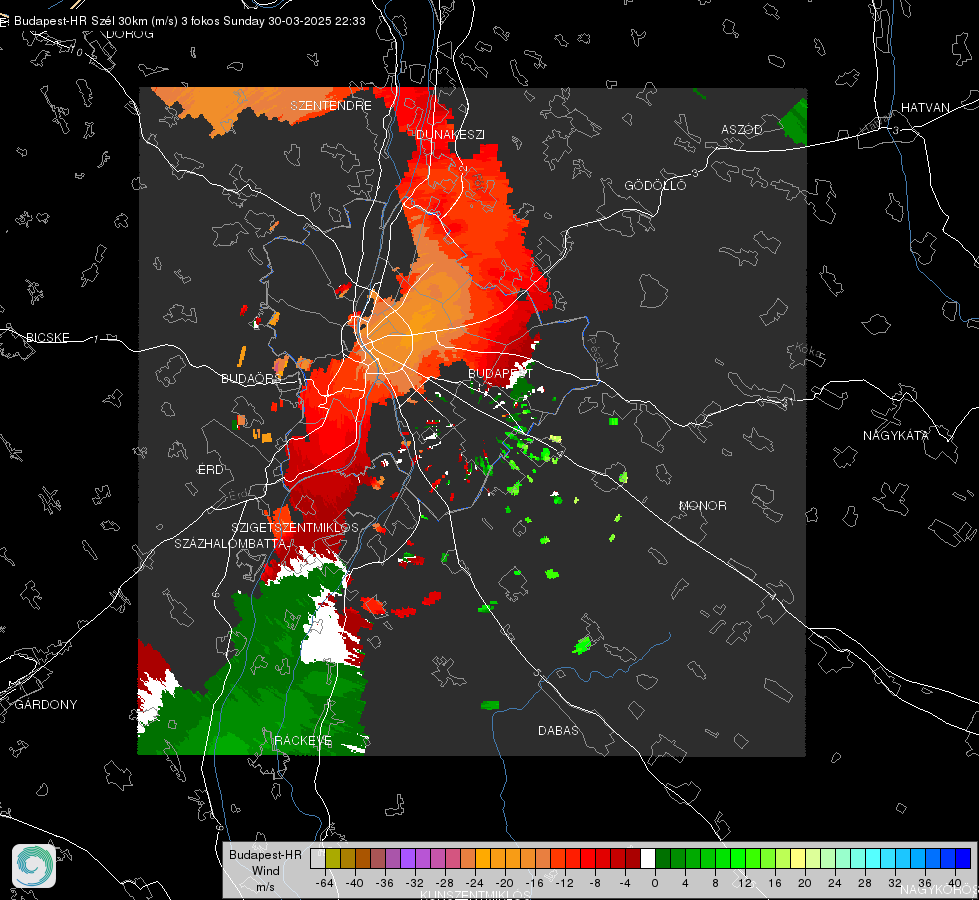Select the light gray first swatch in the legend

click(x=318, y=858)
